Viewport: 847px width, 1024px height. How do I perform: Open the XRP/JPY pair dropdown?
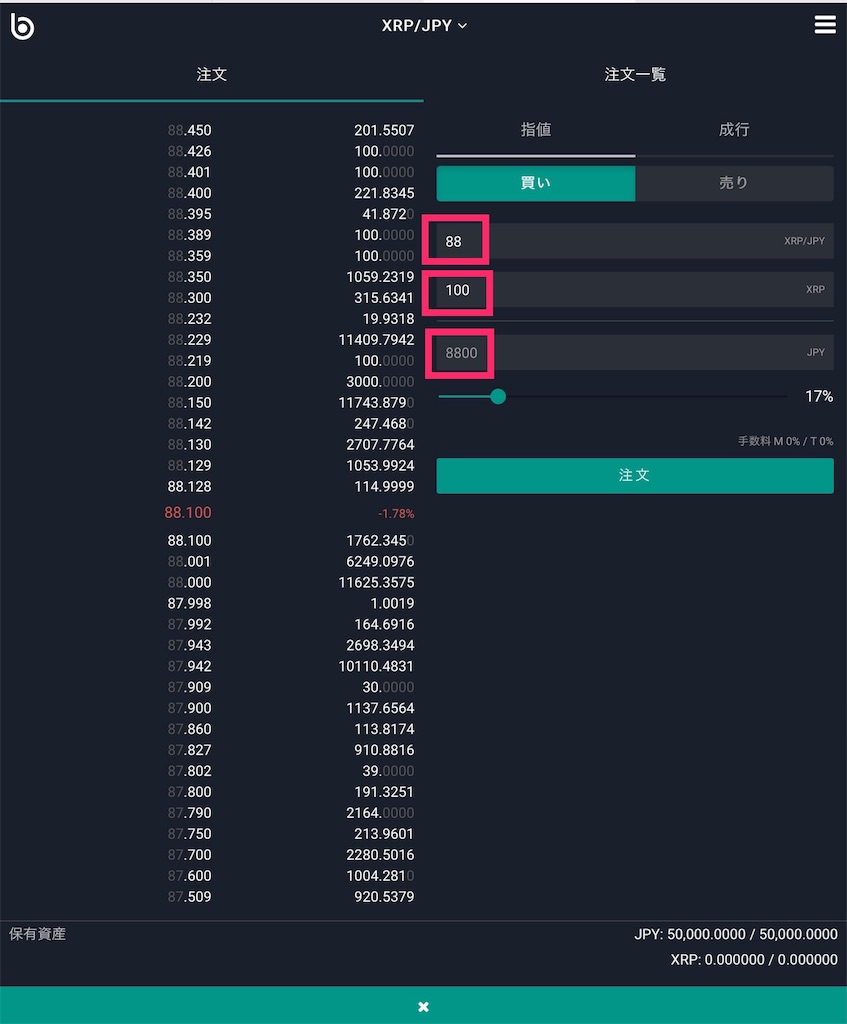[x=424, y=25]
